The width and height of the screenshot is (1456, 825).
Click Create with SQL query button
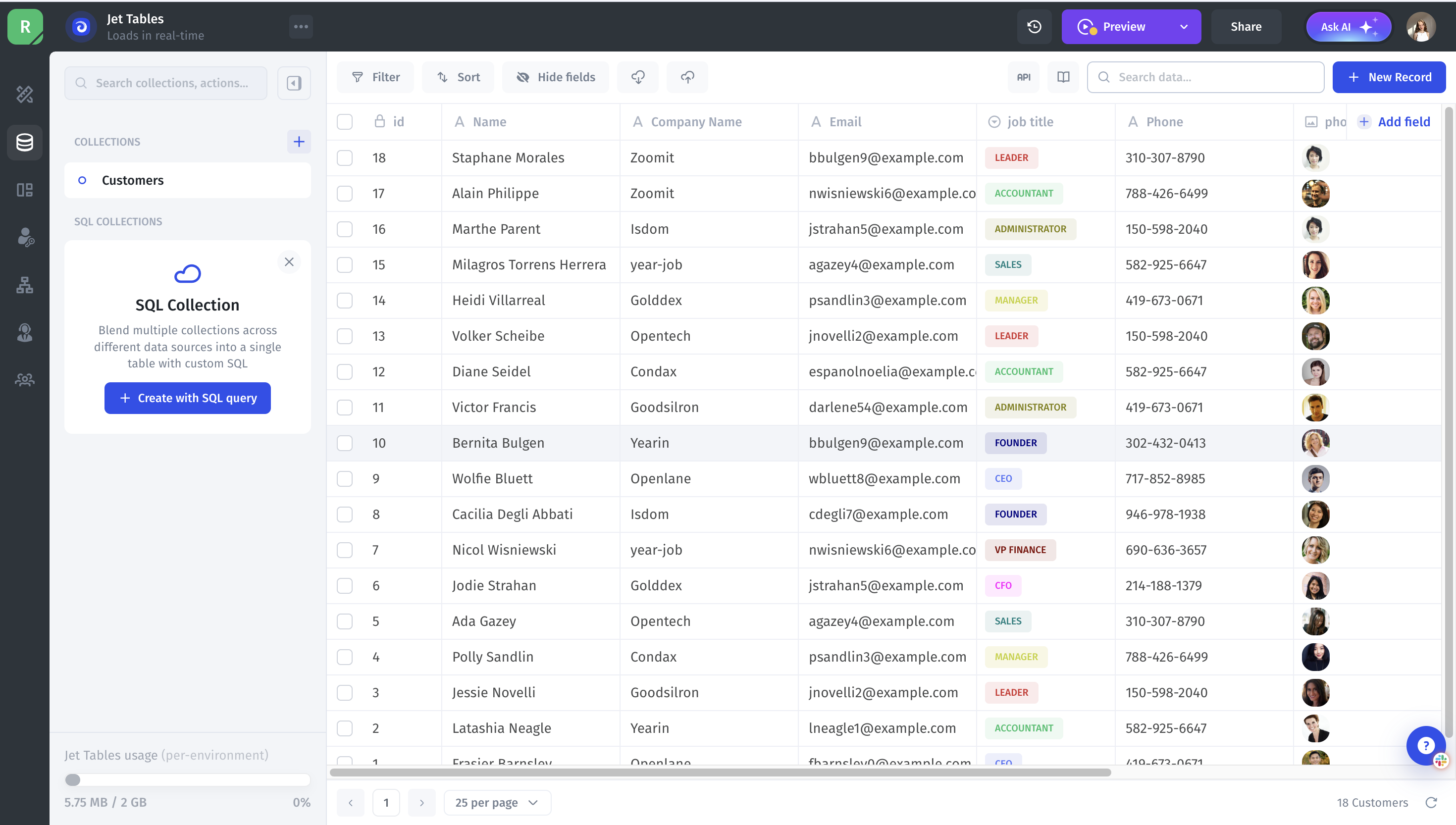(x=188, y=398)
